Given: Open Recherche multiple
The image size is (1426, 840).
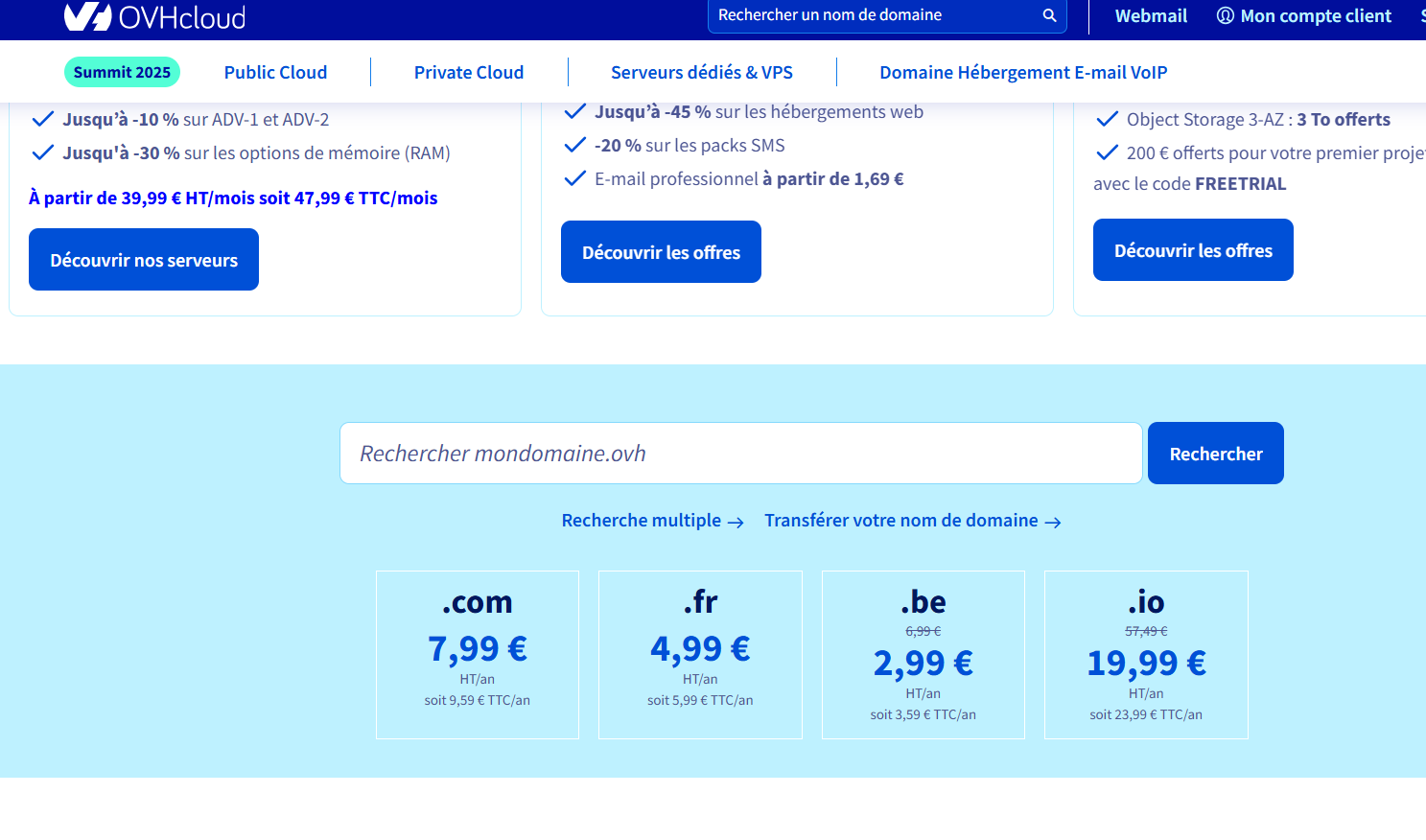Looking at the screenshot, I should 641,520.
